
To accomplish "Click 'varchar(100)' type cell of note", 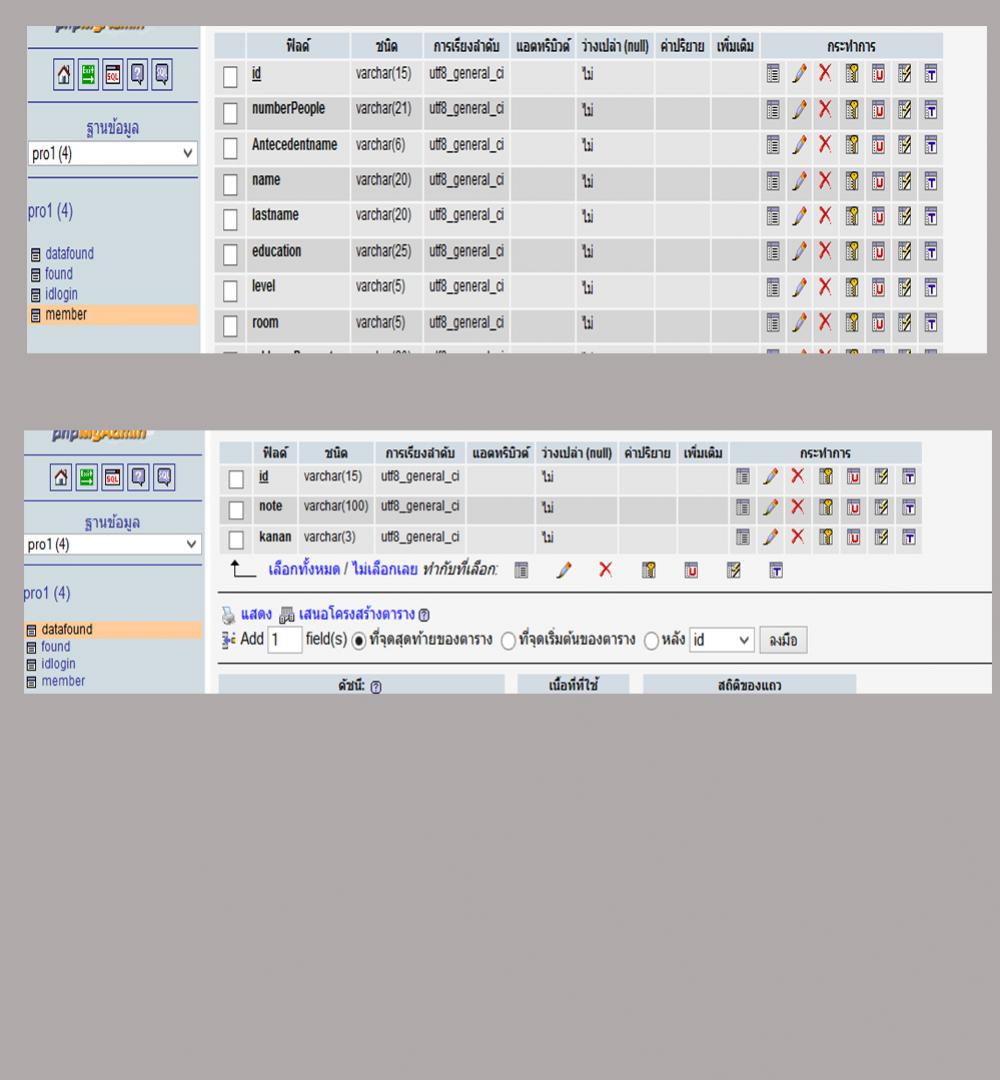I will pos(336,506).
